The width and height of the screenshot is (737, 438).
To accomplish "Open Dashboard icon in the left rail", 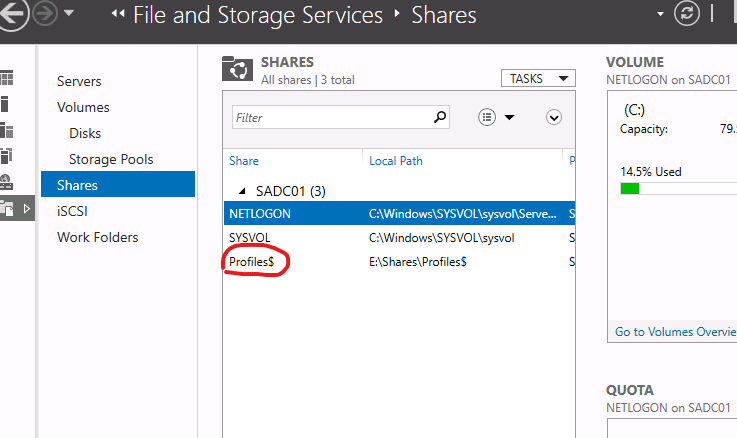I will (x=7, y=78).
